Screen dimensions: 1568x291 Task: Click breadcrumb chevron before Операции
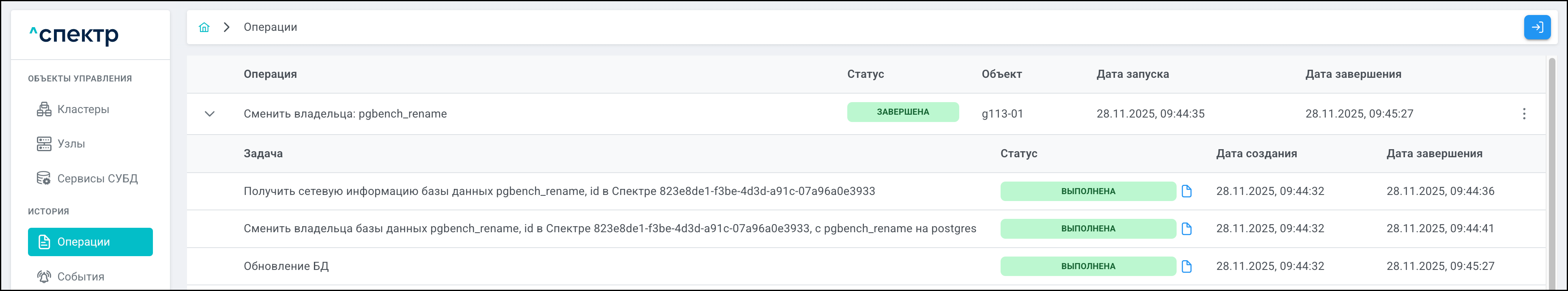click(226, 28)
